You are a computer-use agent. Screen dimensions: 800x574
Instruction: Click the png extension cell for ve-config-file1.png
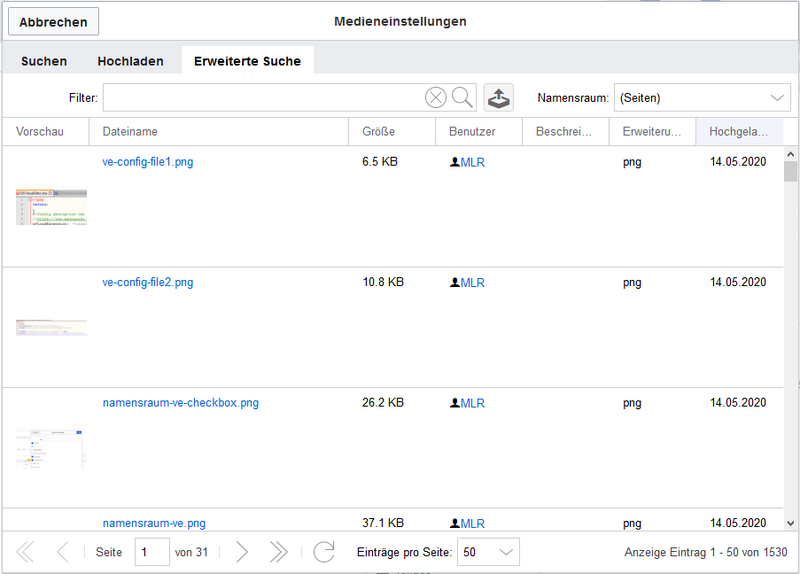[632, 163]
